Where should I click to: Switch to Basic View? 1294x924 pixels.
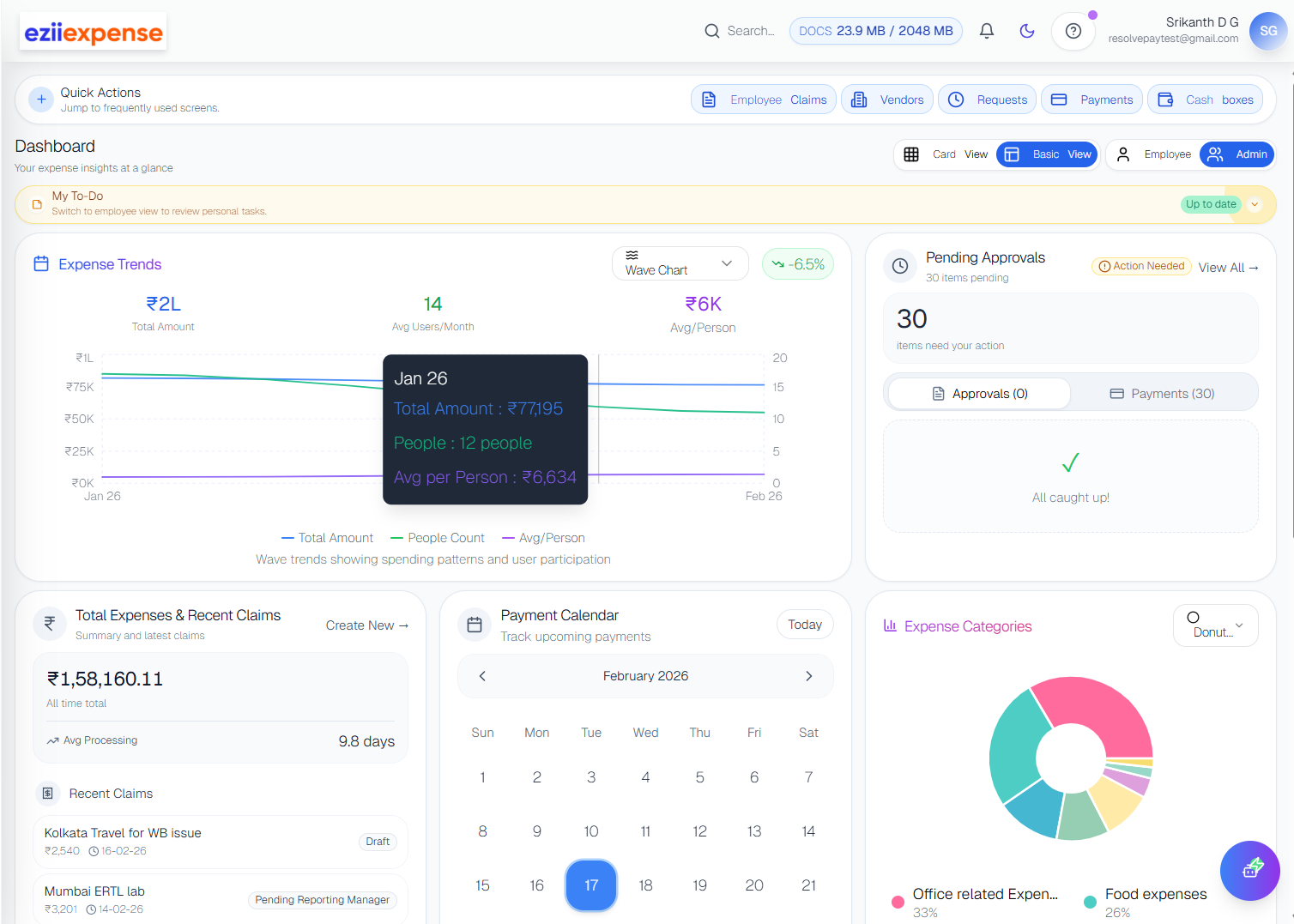pos(1048,154)
